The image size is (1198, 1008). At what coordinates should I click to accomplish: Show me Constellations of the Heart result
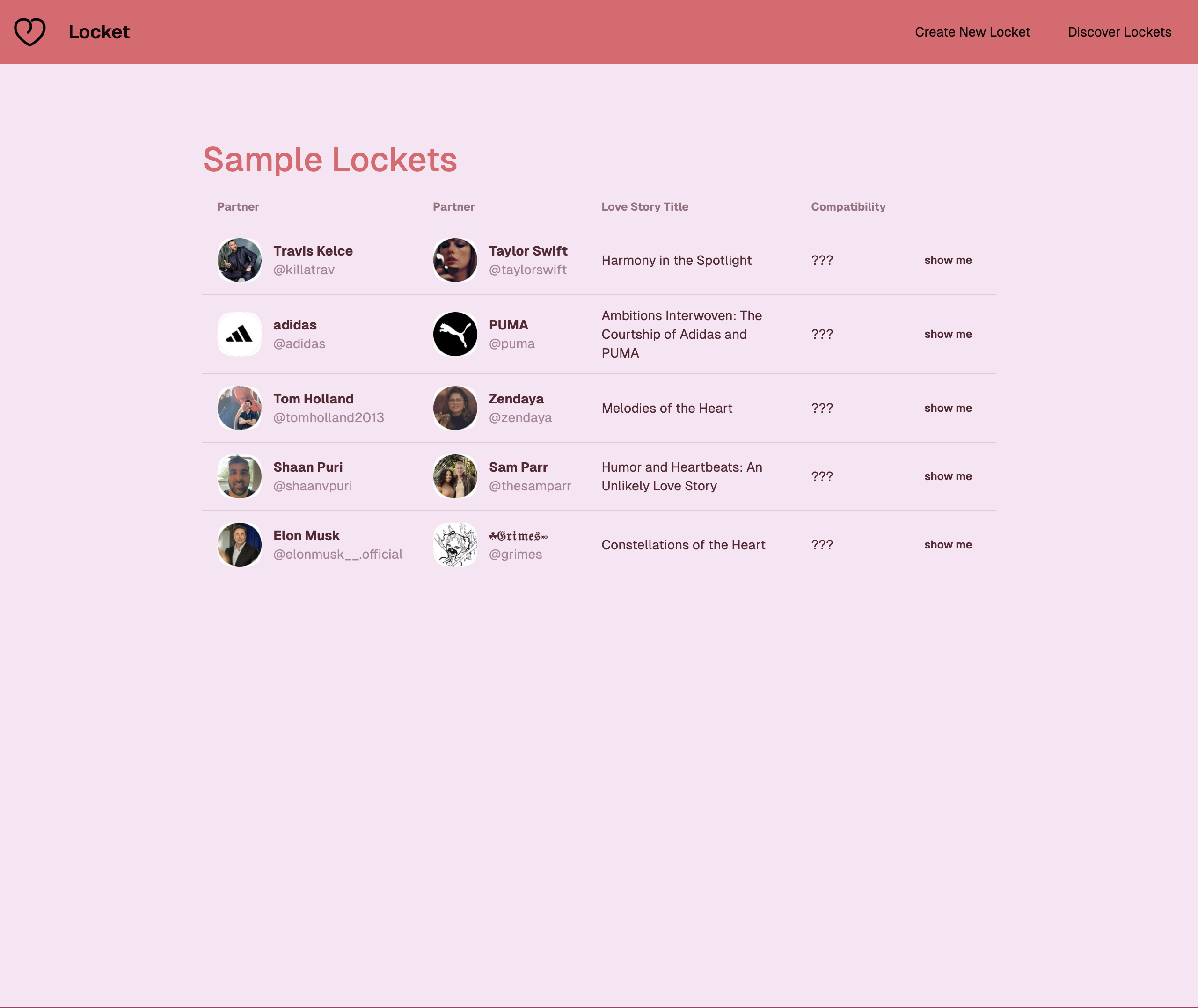point(948,545)
